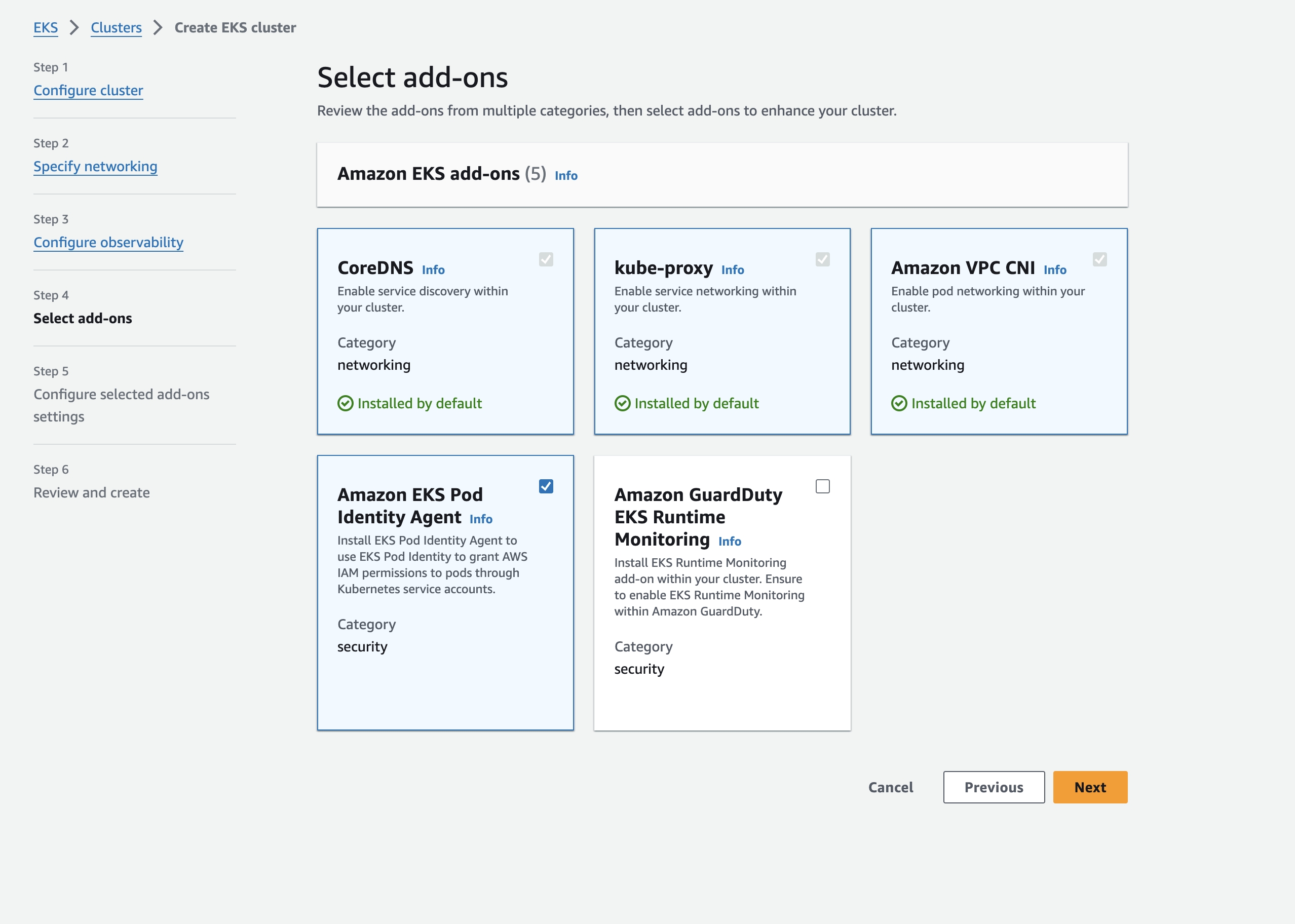
Task: Click the Pod Identity Agent security category value
Action: pos(362,647)
